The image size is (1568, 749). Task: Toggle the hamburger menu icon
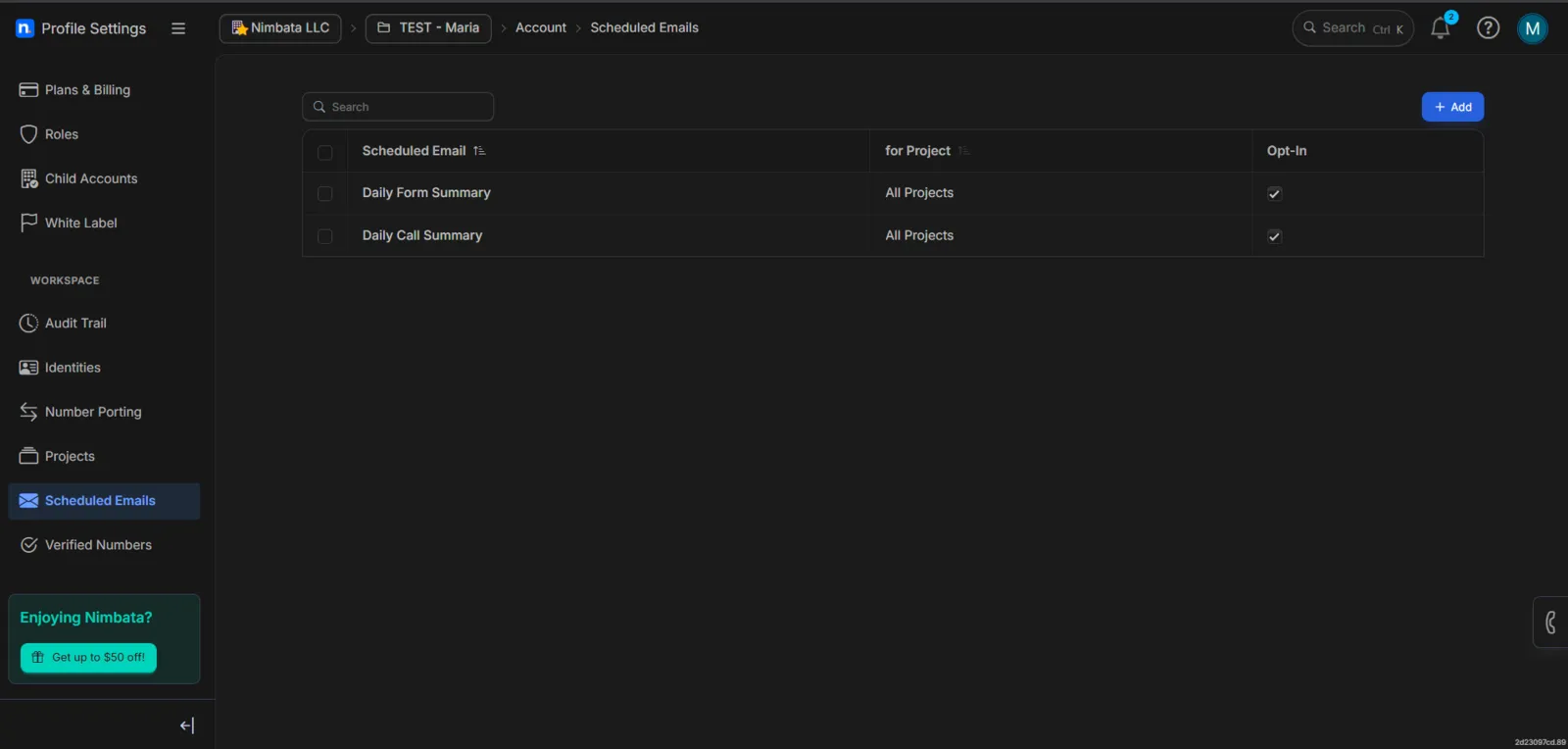pyautogui.click(x=178, y=28)
